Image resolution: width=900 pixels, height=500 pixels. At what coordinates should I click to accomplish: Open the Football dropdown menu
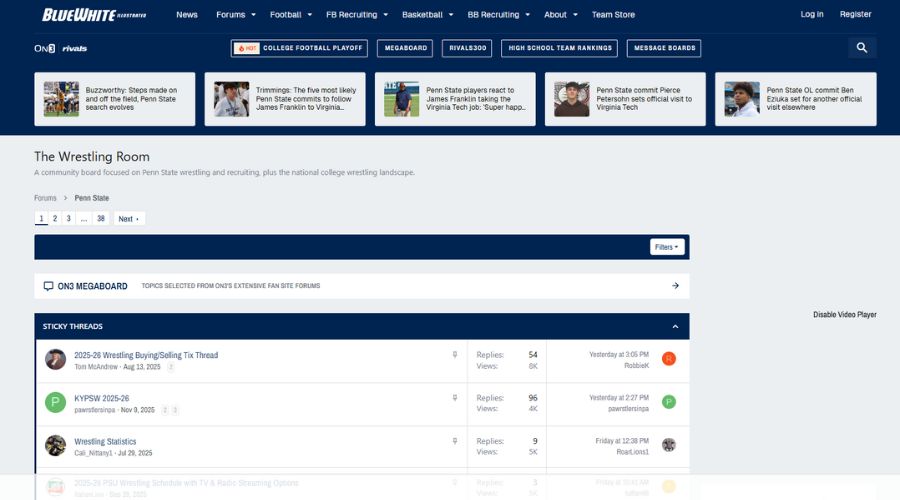click(x=290, y=15)
